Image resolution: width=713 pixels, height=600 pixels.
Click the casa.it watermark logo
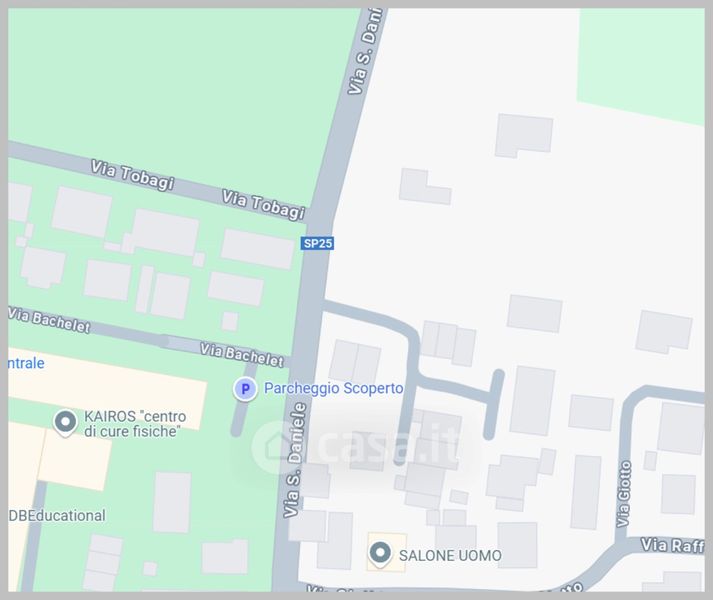(356, 446)
